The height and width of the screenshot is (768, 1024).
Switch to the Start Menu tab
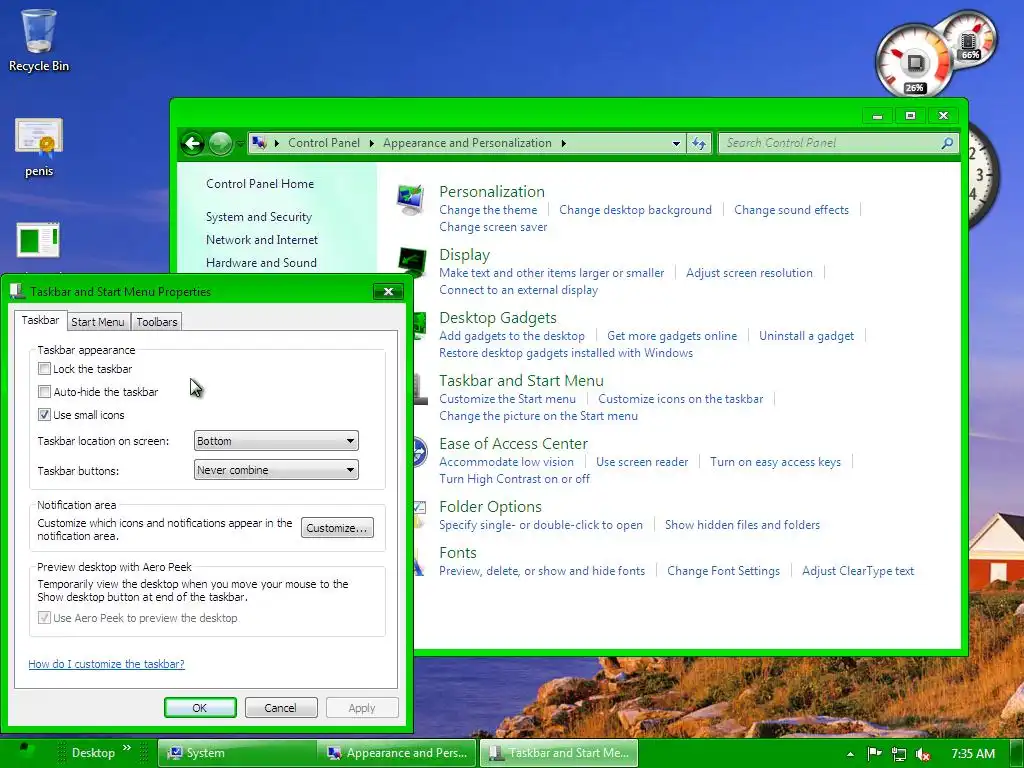point(97,322)
